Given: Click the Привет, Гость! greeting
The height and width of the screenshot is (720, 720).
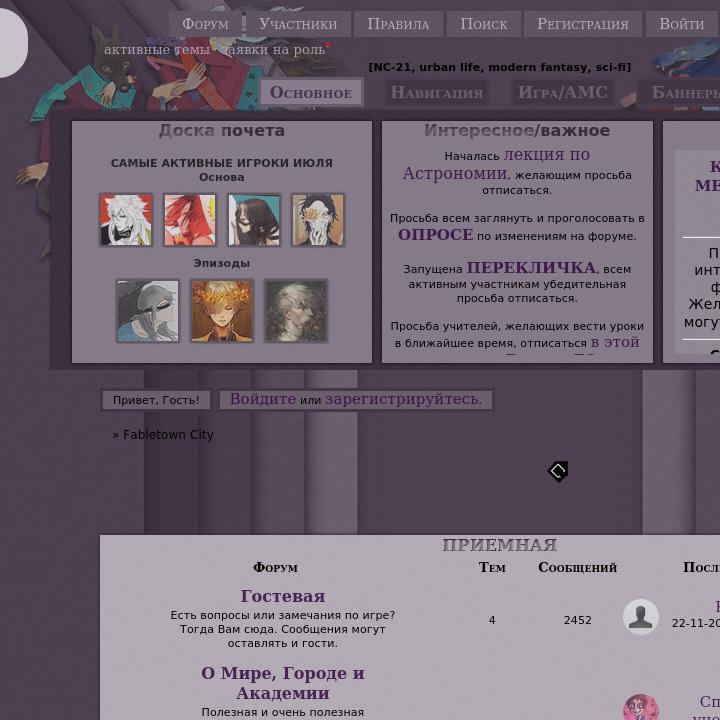Looking at the screenshot, I should [156, 400].
